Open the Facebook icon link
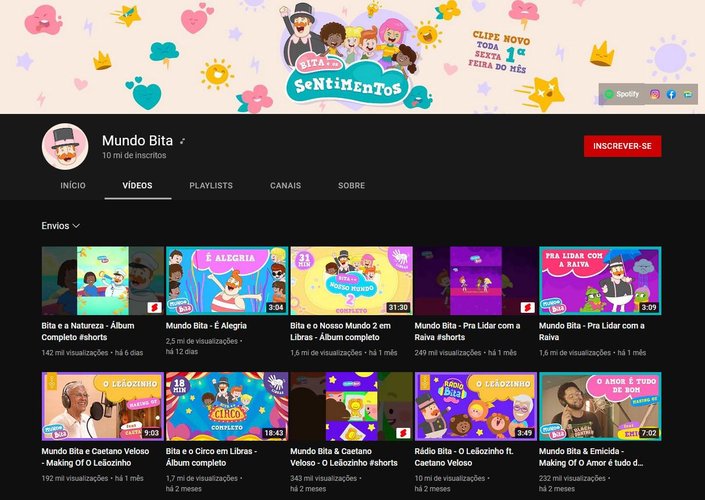Image resolution: width=705 pixels, height=500 pixels. [671, 94]
